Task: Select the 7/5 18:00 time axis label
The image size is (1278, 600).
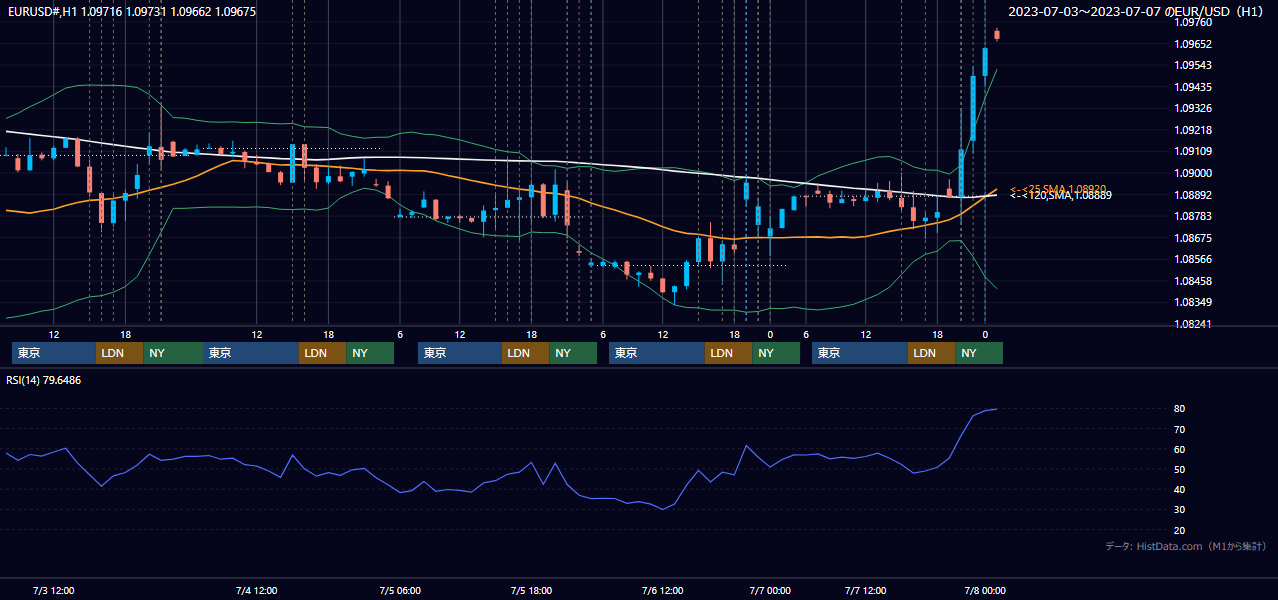Action: (x=531, y=591)
